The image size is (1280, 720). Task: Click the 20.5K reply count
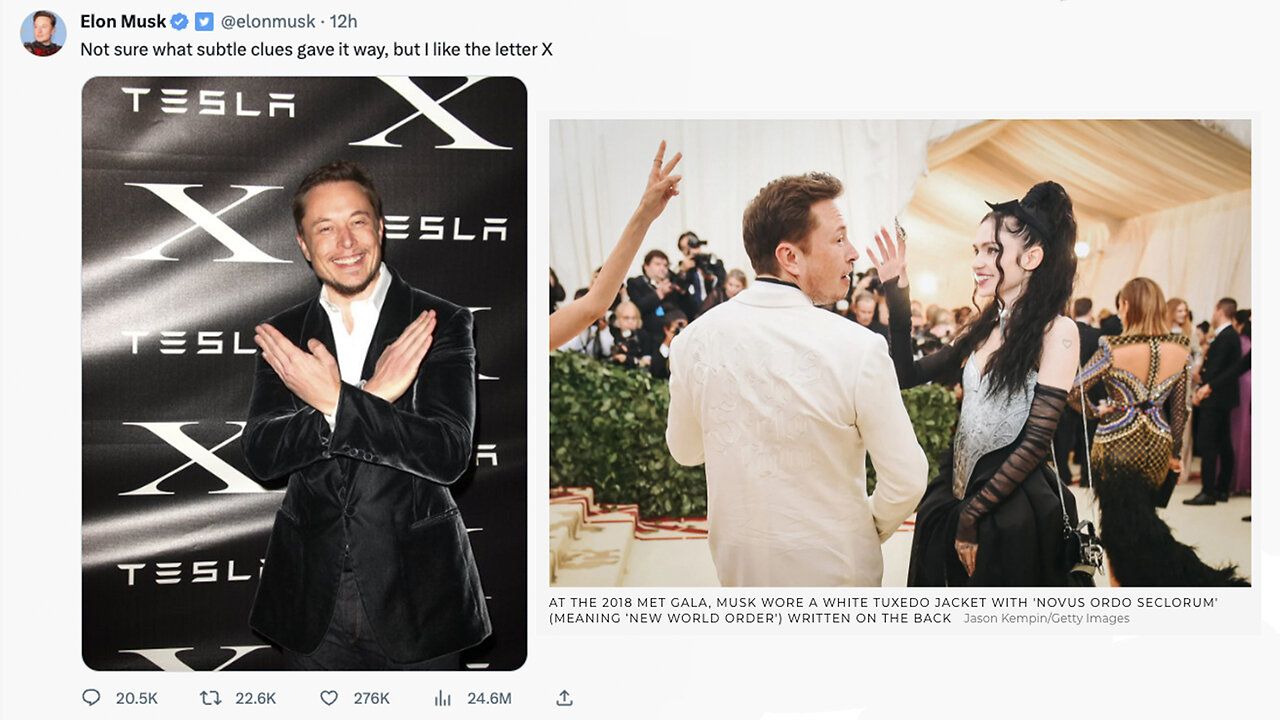point(136,698)
